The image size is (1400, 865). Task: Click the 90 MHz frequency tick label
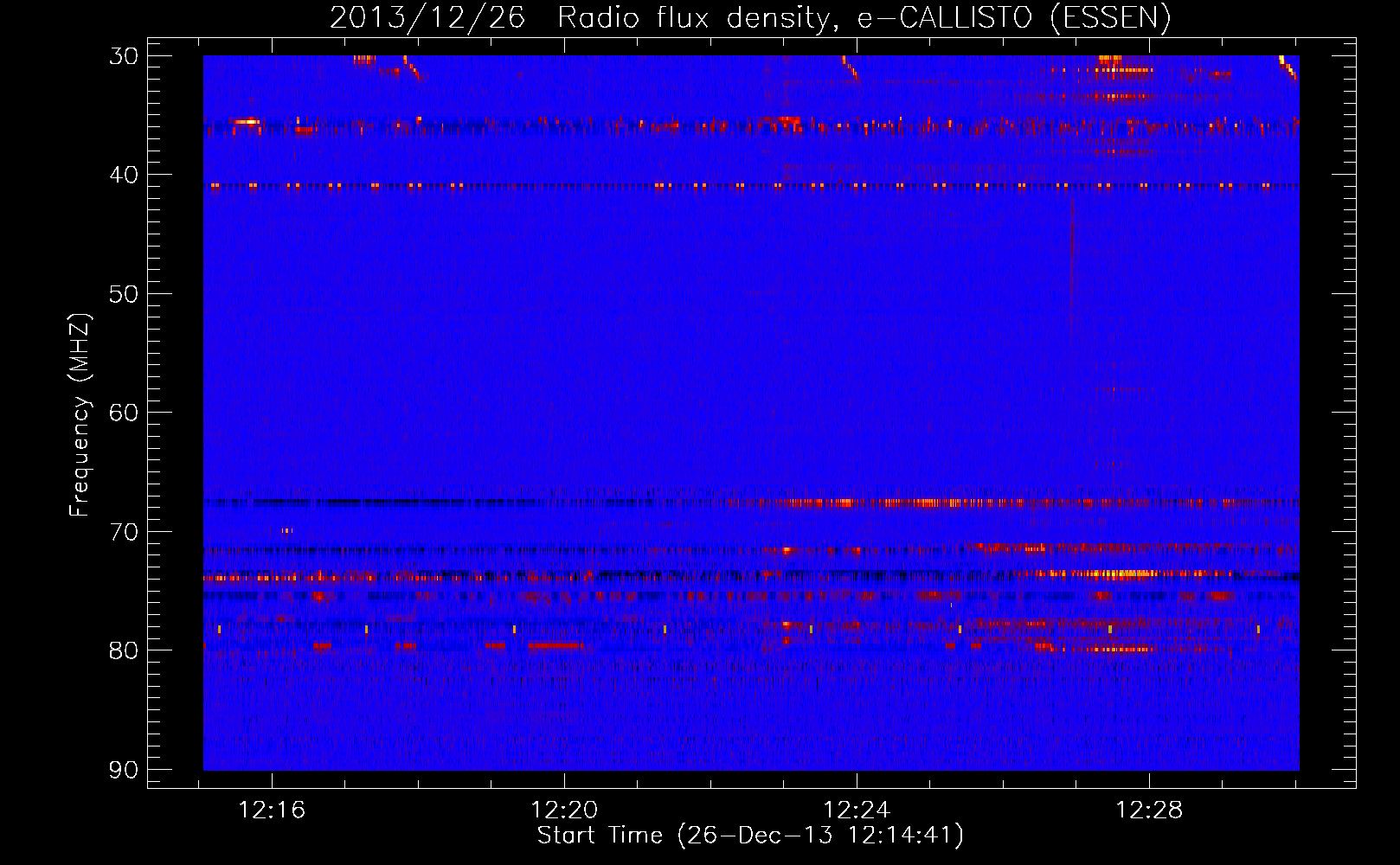[x=124, y=770]
